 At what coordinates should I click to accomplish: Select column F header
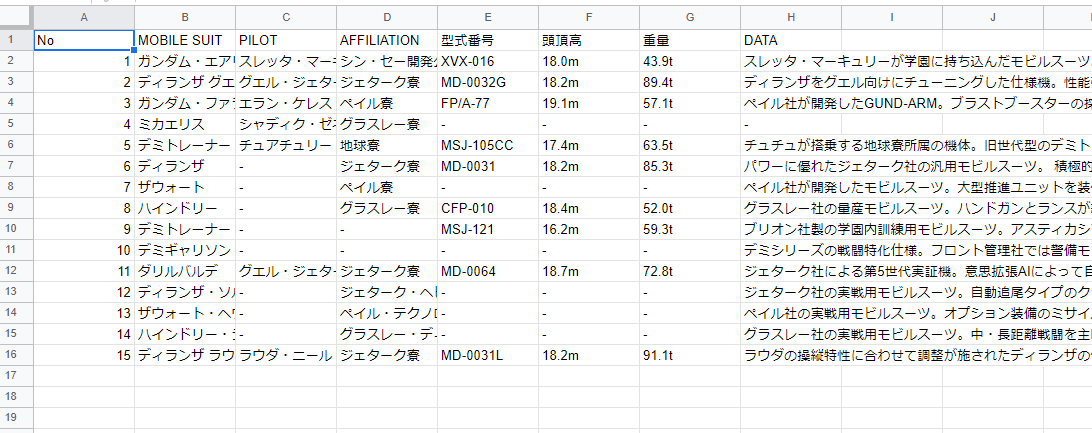tap(589, 17)
